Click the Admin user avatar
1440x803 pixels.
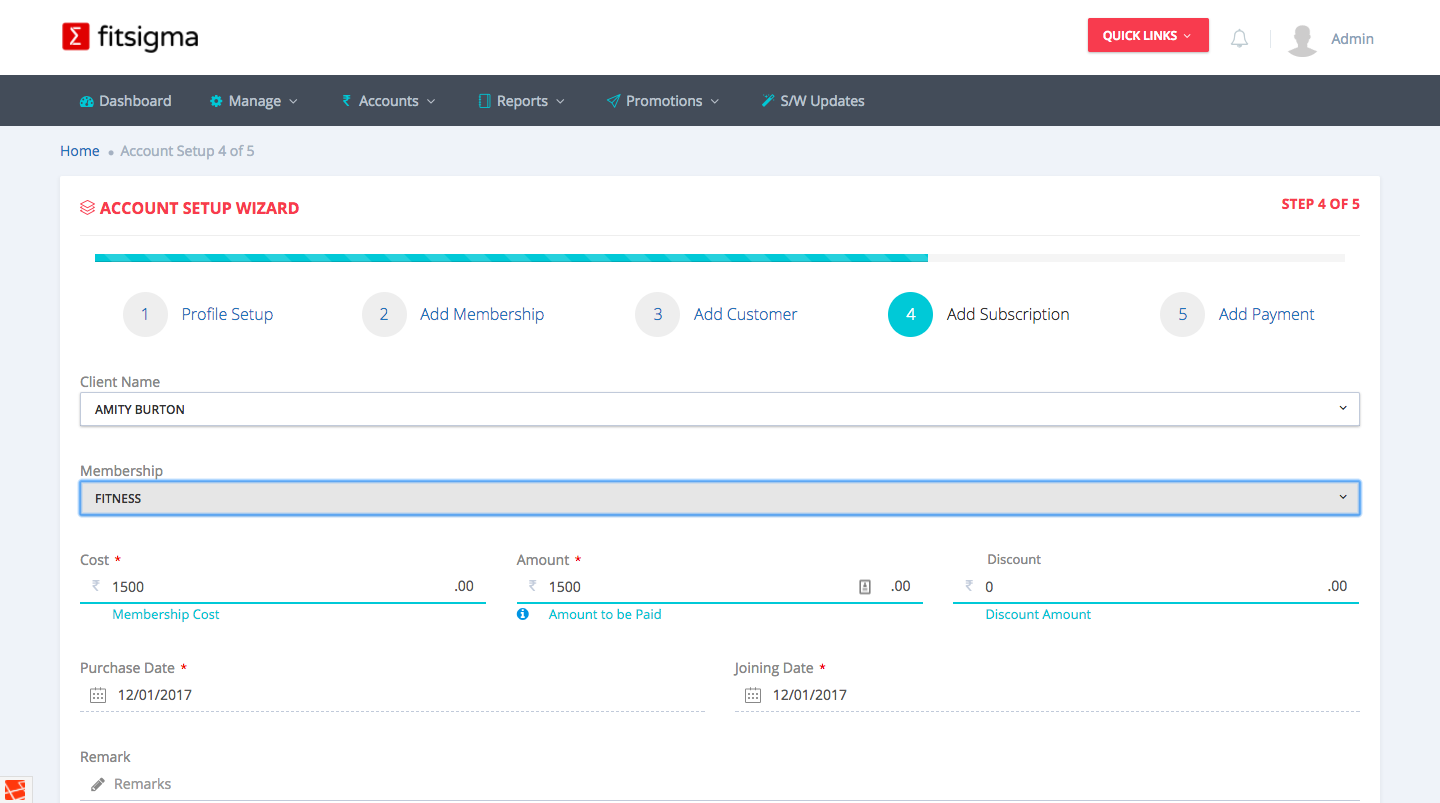tap(1302, 39)
